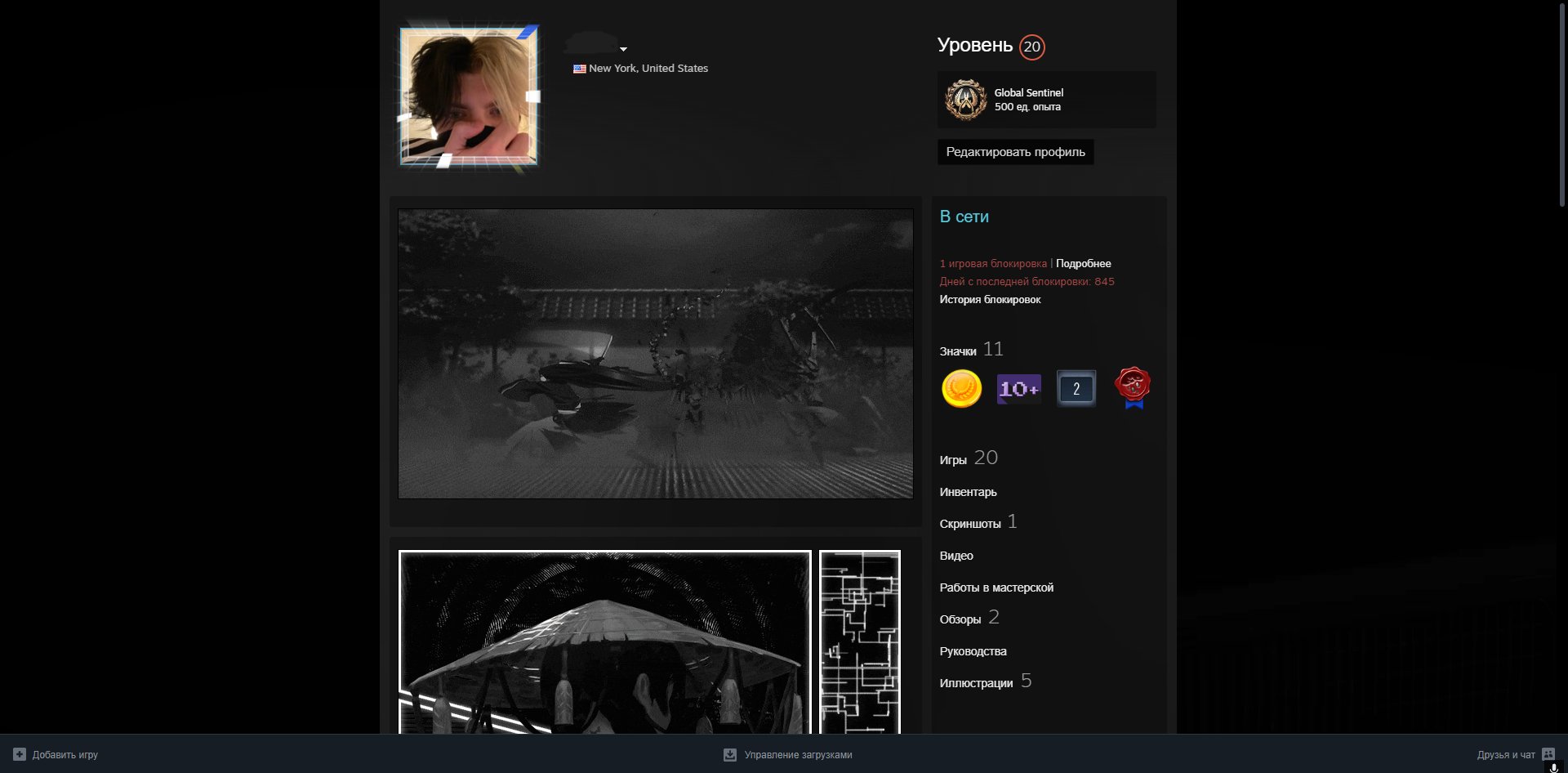Open Друзья и чат panel
Image resolution: width=1568 pixels, height=773 pixels.
pyautogui.click(x=1506, y=755)
